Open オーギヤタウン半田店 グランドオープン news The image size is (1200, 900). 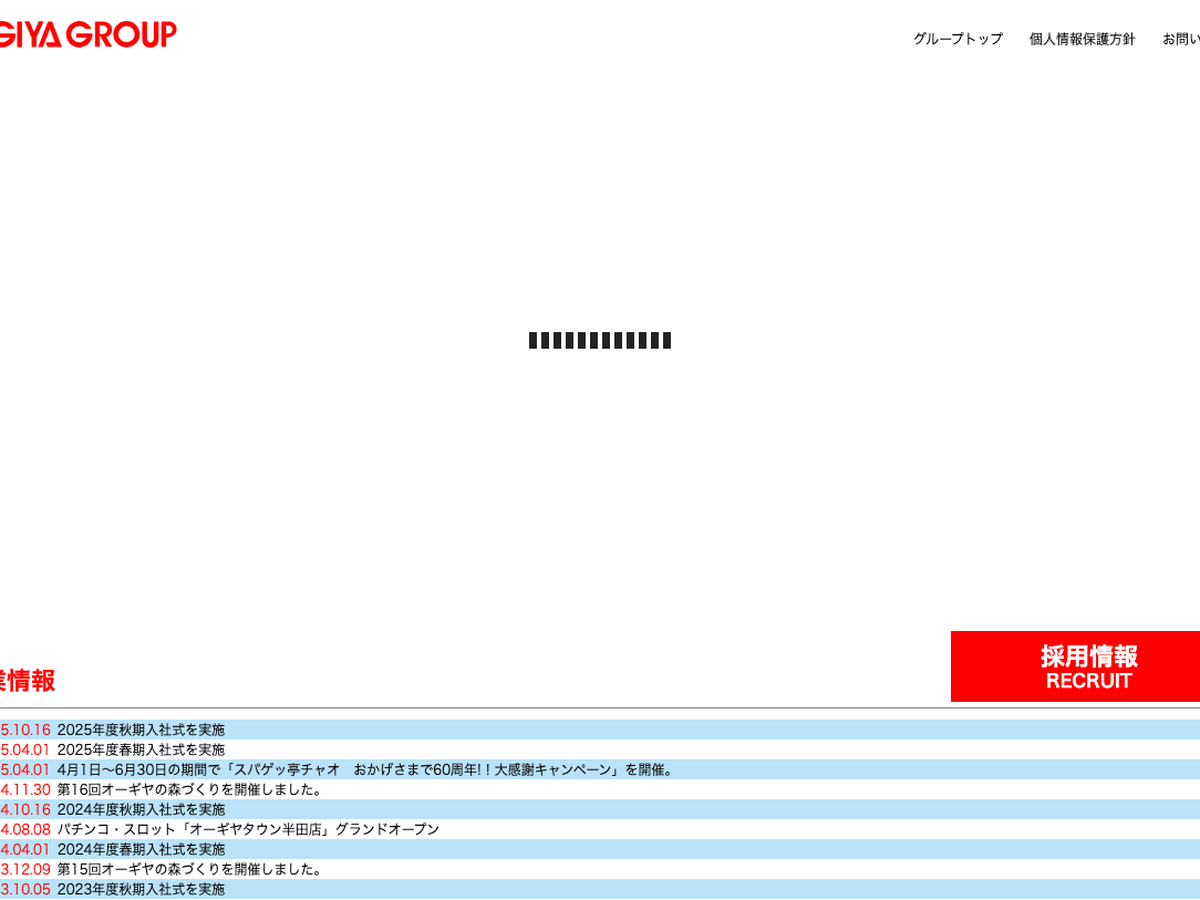point(248,830)
